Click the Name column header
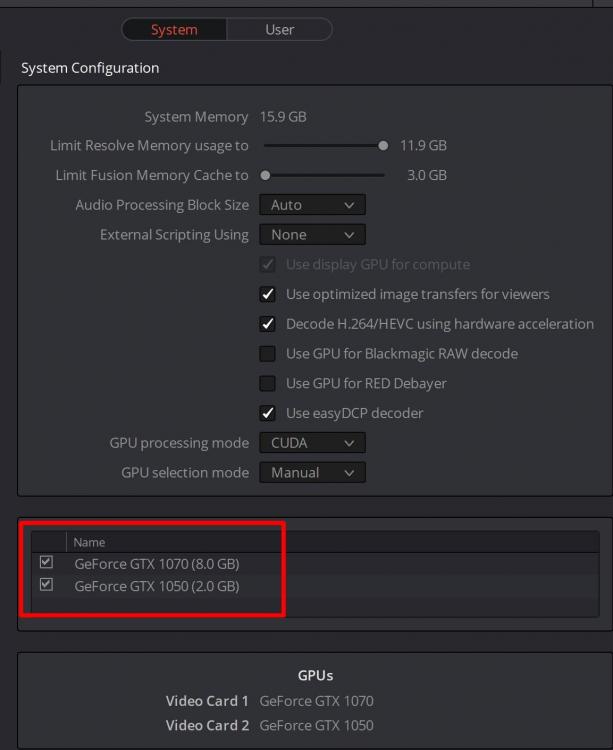Screen dimensions: 613x750 point(89,542)
